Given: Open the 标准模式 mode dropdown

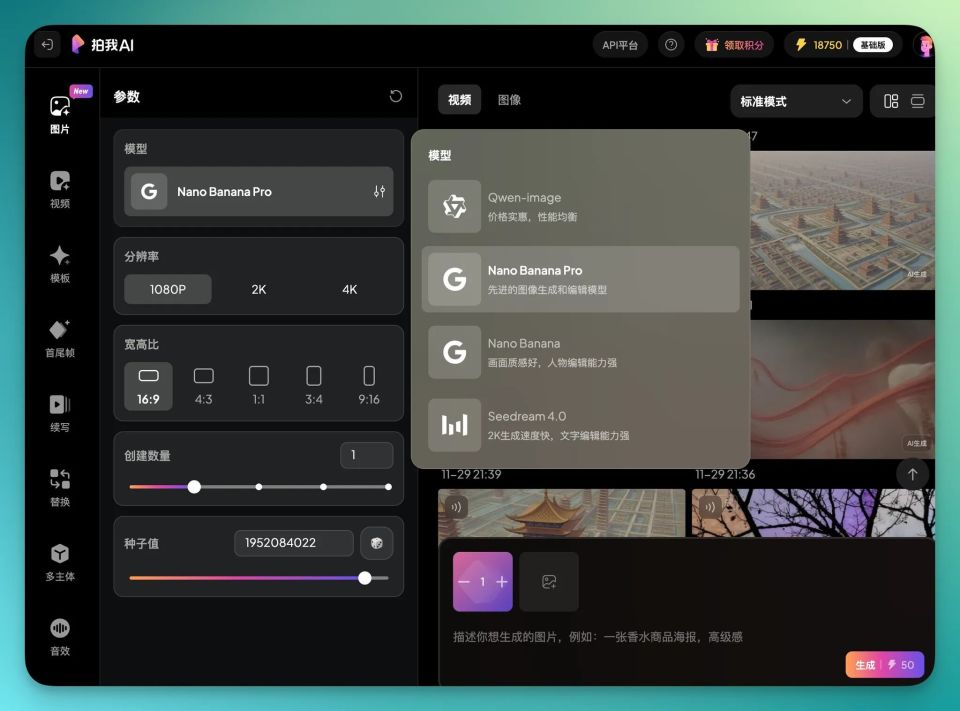Looking at the screenshot, I should pyautogui.click(x=795, y=101).
